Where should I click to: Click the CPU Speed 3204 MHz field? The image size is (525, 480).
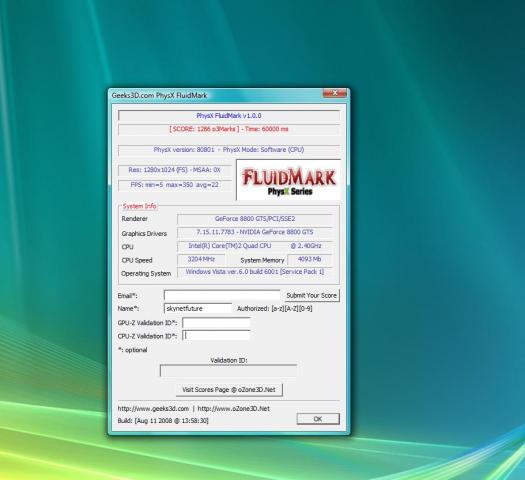201,259
